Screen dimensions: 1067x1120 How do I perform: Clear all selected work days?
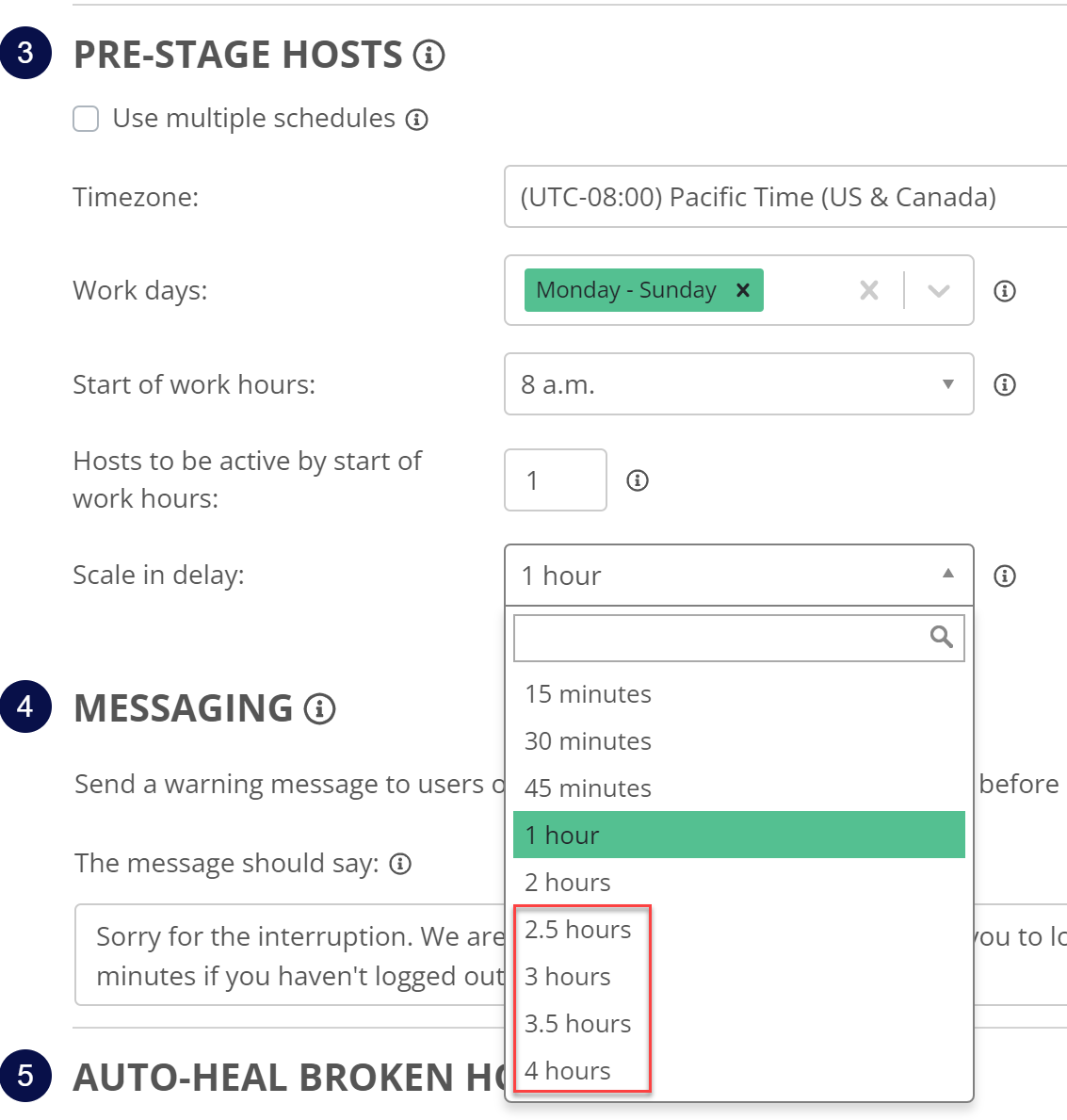pyautogui.click(x=869, y=290)
